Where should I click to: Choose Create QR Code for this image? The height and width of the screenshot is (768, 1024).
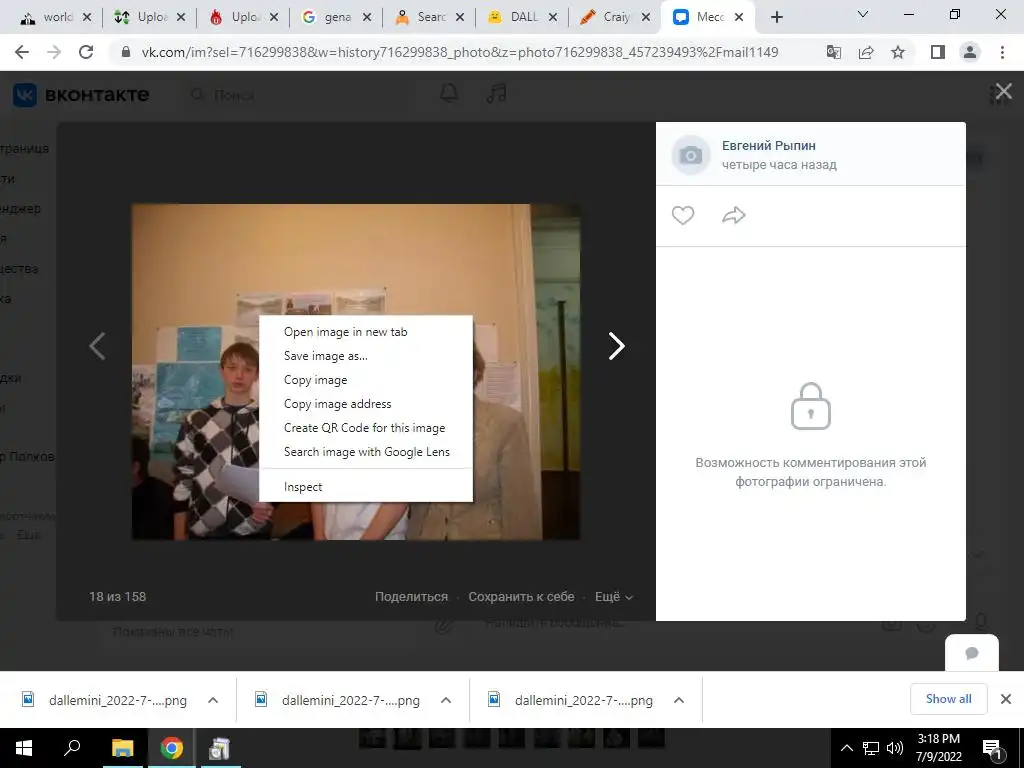[366, 428]
